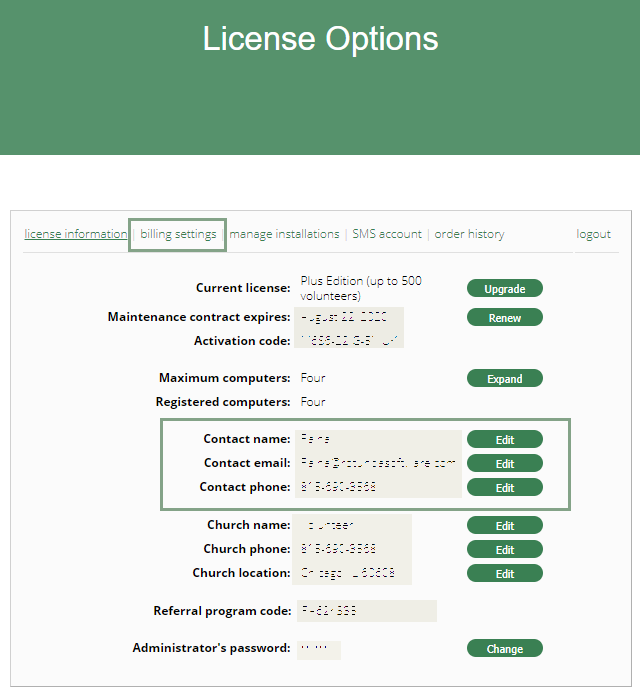Open the license information tab
This screenshot has height=695, width=640.
click(x=76, y=234)
